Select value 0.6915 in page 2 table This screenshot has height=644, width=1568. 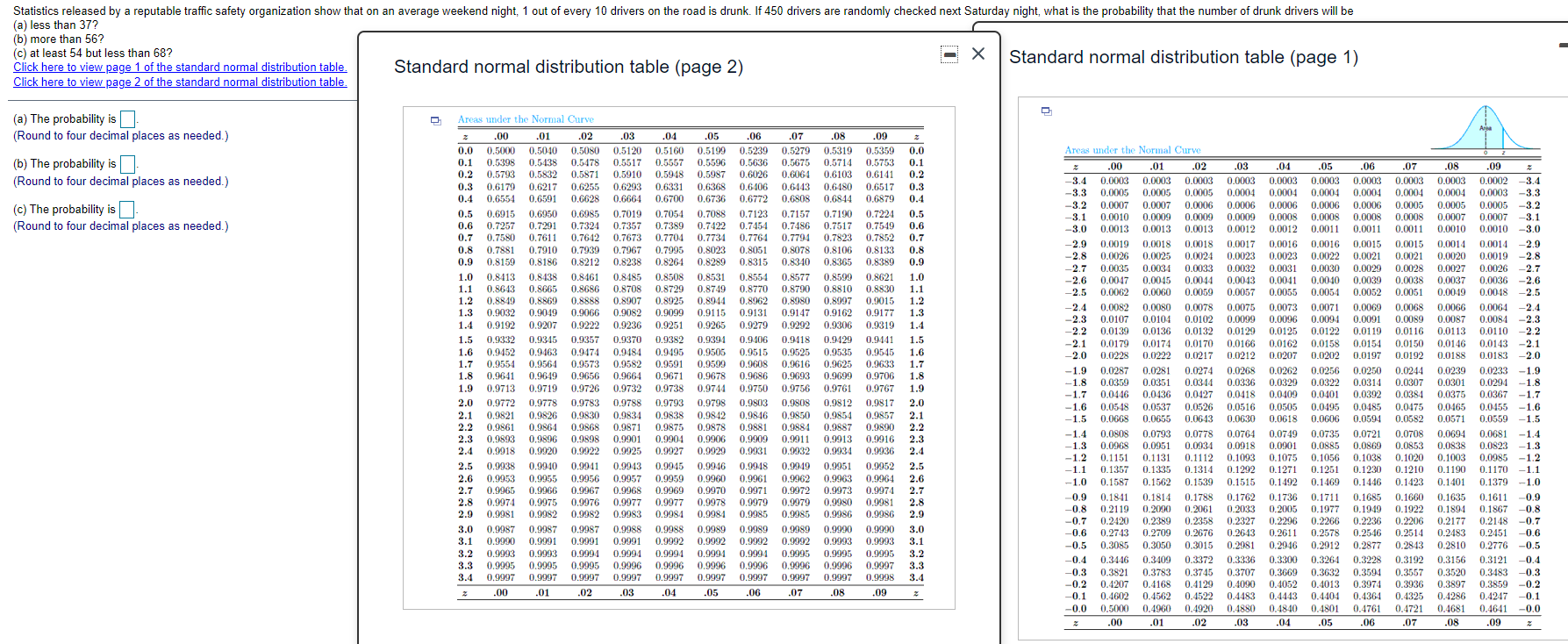coord(501,214)
